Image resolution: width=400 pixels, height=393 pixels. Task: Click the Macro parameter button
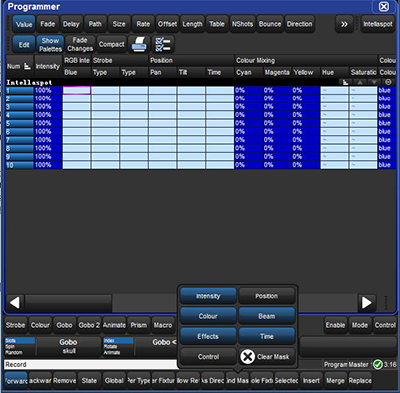[163, 325]
